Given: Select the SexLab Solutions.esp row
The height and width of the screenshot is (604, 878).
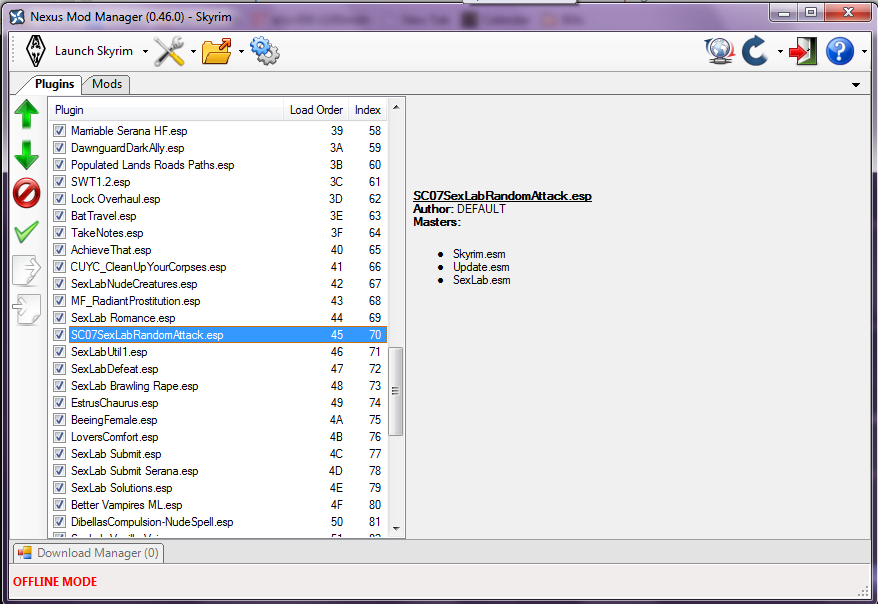Looking at the screenshot, I should (218, 488).
